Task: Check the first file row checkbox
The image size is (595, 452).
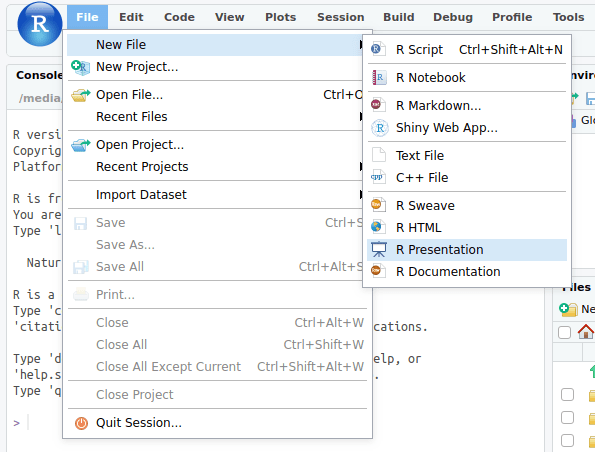Action: pyautogui.click(x=567, y=395)
